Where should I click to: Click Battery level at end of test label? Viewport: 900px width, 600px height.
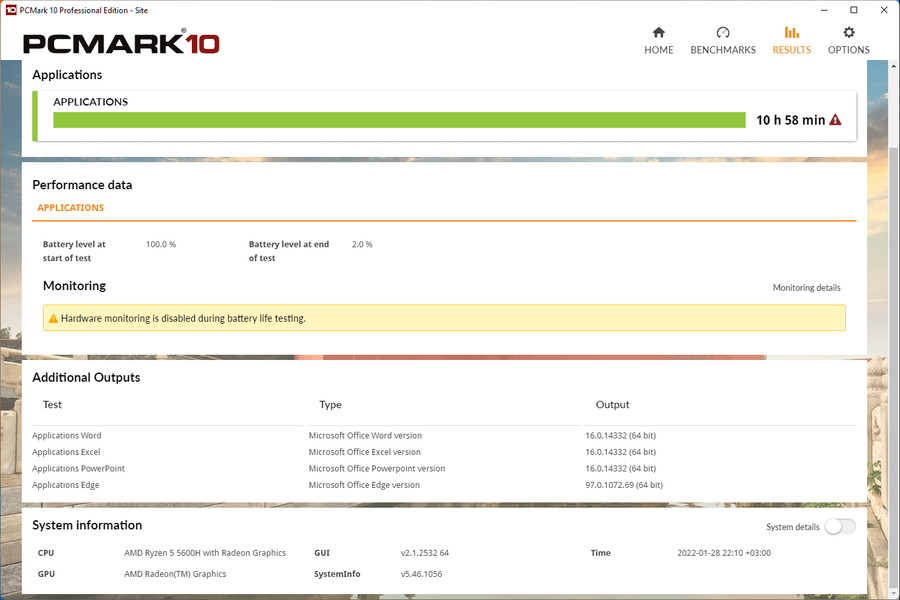(x=289, y=251)
